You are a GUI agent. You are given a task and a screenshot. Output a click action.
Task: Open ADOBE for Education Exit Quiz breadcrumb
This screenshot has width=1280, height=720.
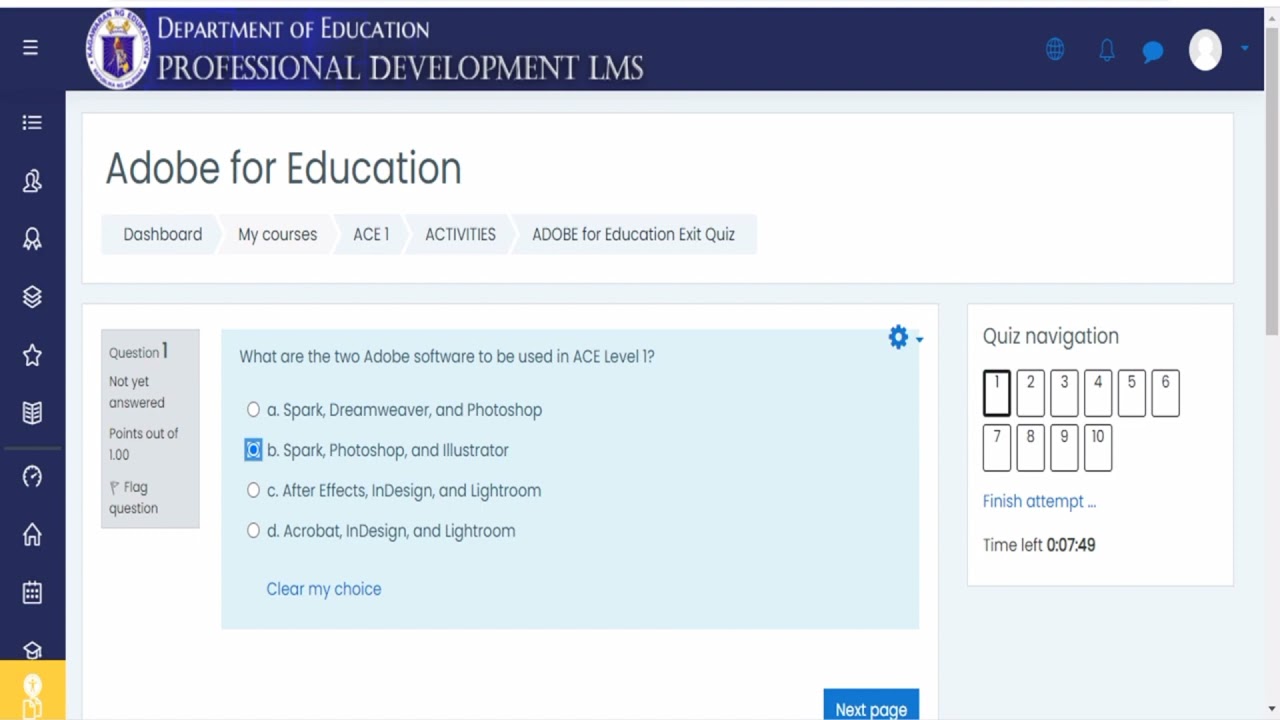(x=633, y=234)
